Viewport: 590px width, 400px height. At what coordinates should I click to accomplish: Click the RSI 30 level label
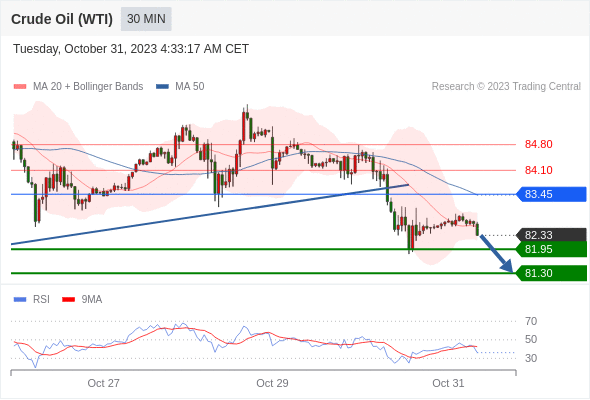(x=531, y=358)
